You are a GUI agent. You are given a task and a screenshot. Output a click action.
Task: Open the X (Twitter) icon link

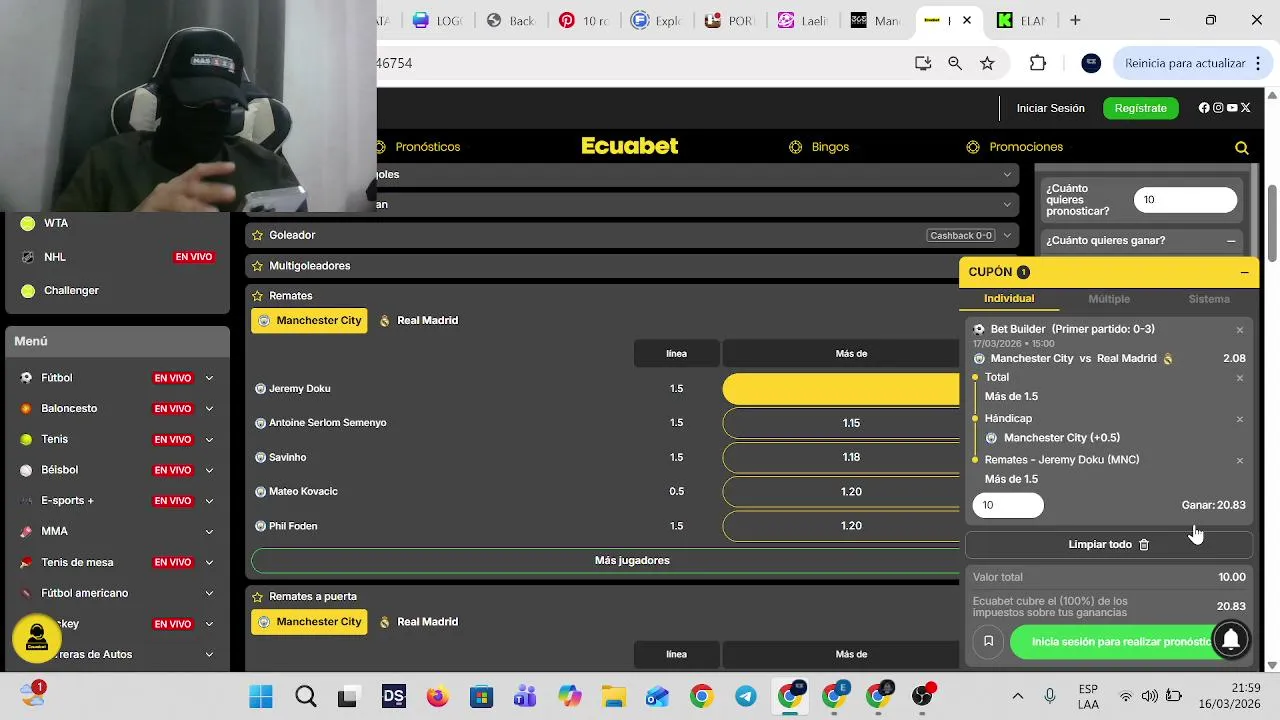(1245, 108)
